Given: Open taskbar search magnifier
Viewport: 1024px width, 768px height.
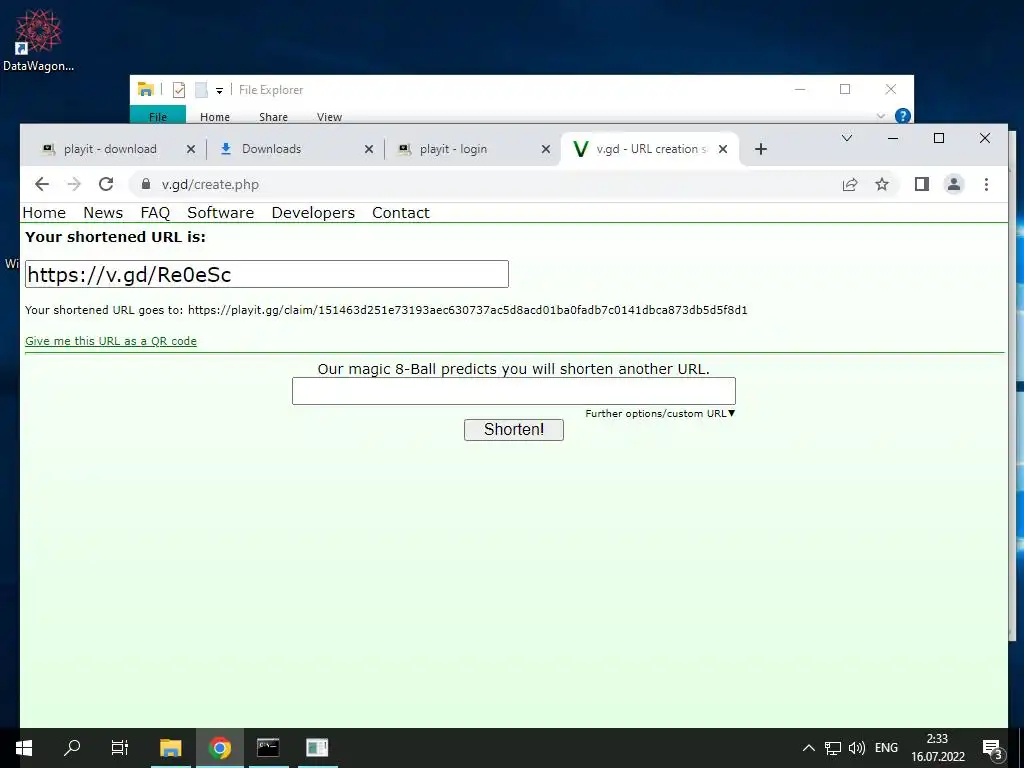Looking at the screenshot, I should coord(72,748).
